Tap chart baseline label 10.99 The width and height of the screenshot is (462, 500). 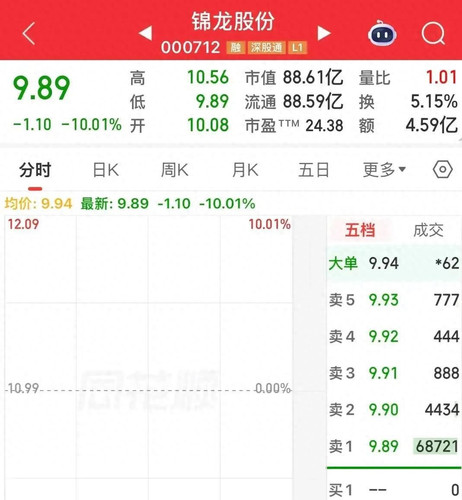[x=23, y=388]
